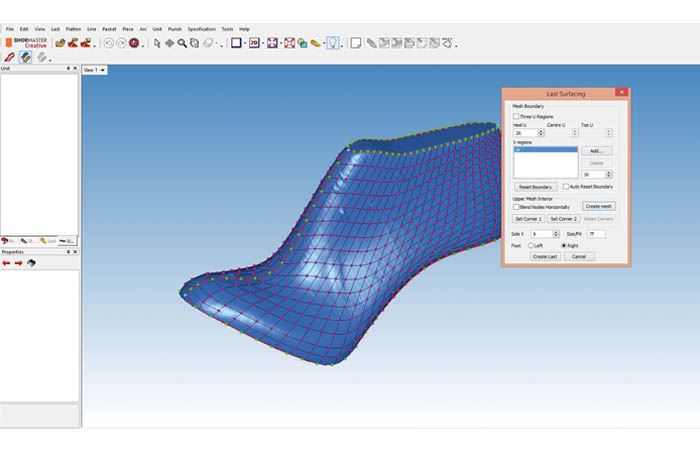The width and height of the screenshot is (700, 455).
Task: Click the open folder toolbar icon
Action: 61,43
